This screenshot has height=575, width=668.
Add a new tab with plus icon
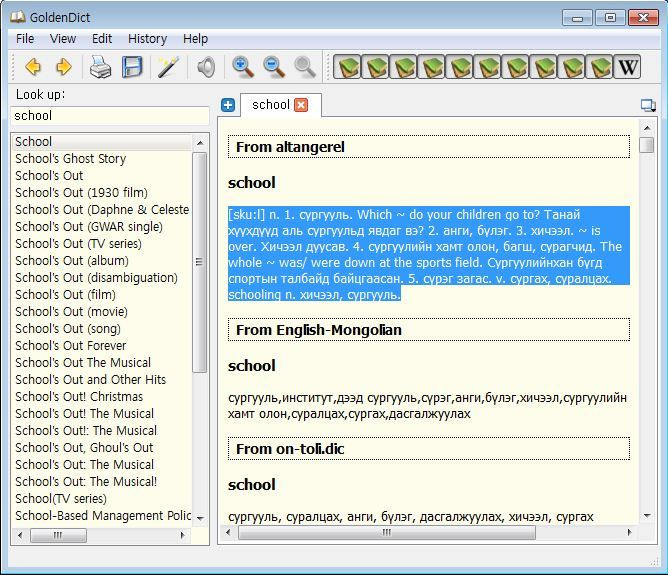(228, 105)
